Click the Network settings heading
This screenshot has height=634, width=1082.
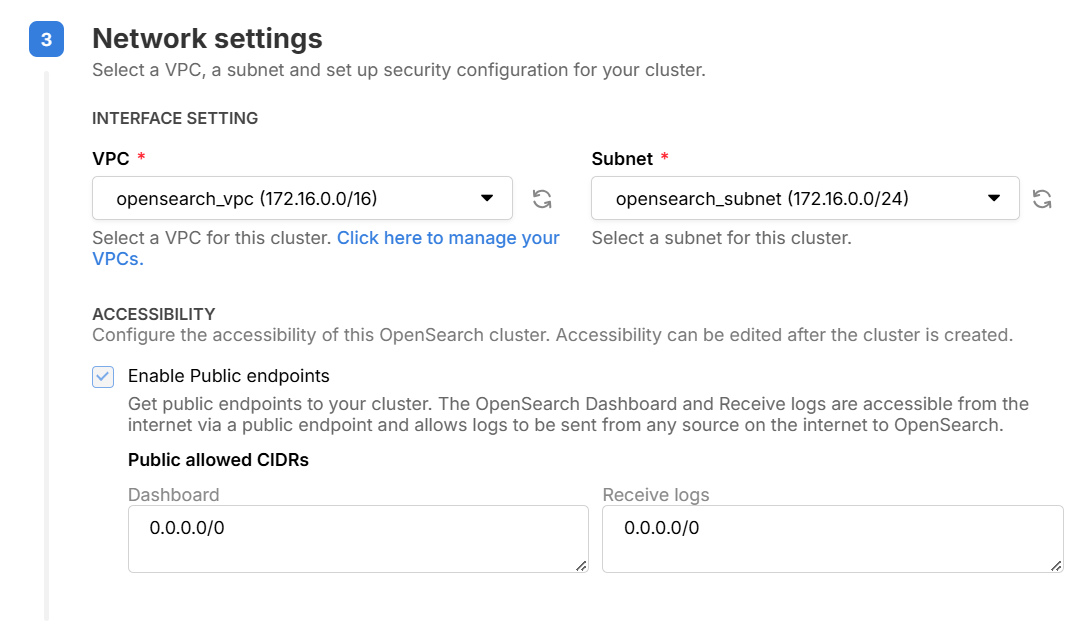pyautogui.click(x=207, y=39)
